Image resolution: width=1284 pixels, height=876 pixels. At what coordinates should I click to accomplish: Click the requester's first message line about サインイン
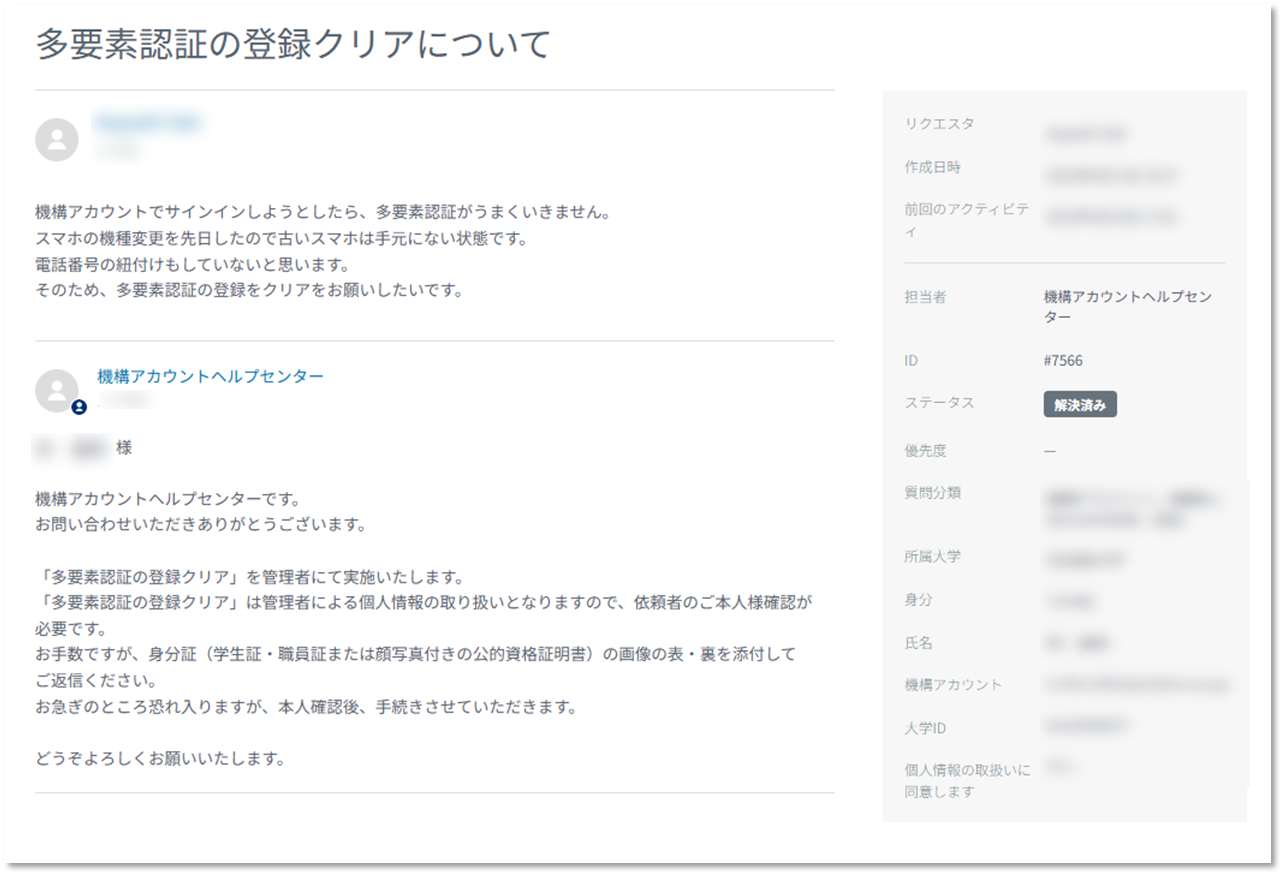click(321, 213)
